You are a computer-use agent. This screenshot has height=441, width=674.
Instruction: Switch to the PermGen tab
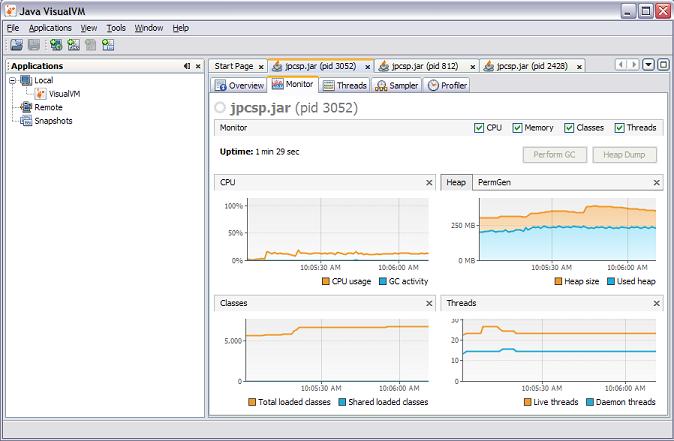coord(496,183)
